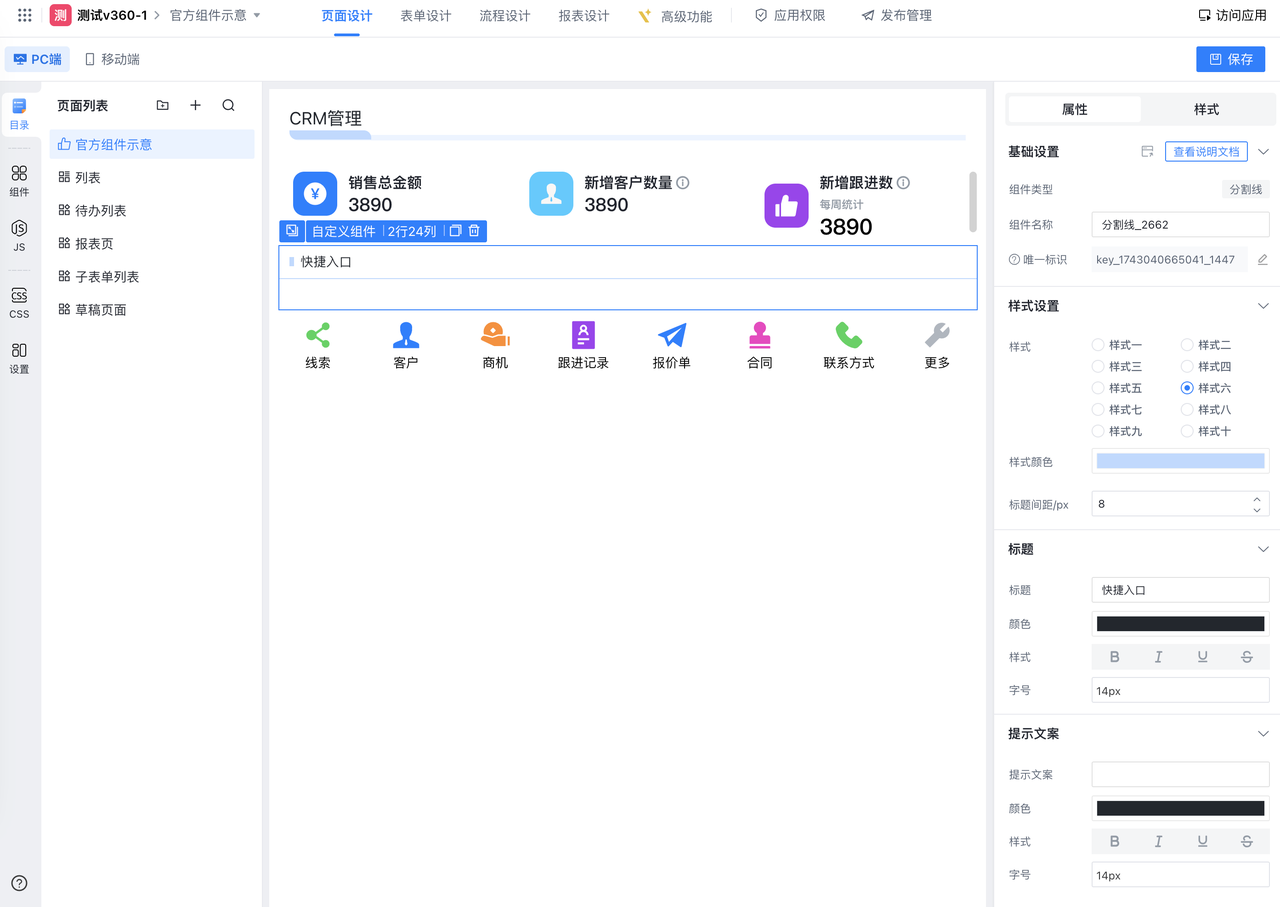
Task: Collapse the 样式设置 section
Action: tap(1263, 306)
